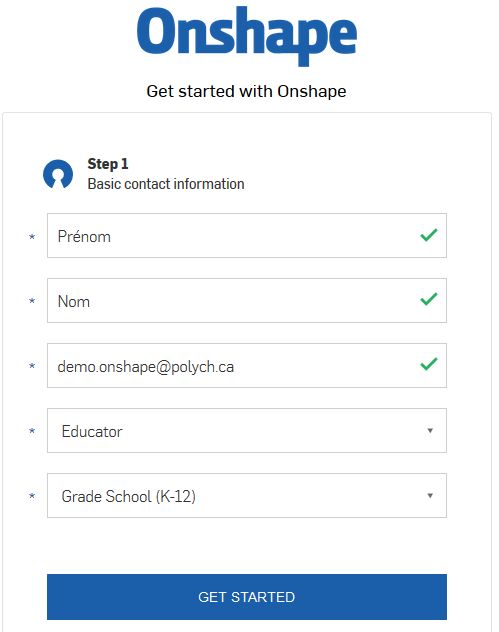This screenshot has width=499, height=632.
Task: Click the required asterisk beside the email field
Action: click(32, 366)
